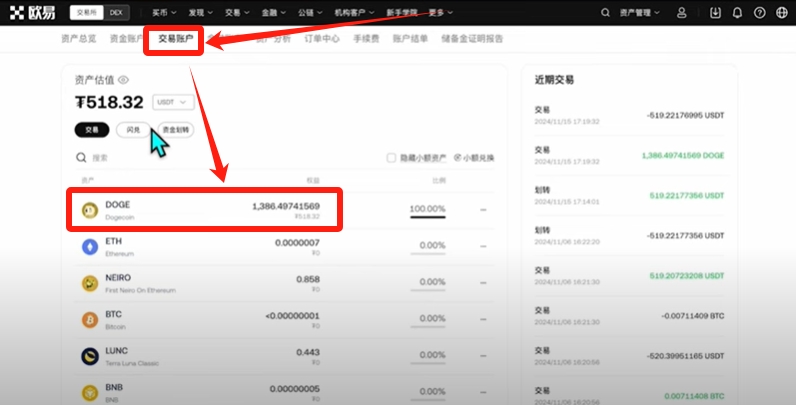Viewport: 796px width, 405px height.
Task: Click the ETH asset name
Action: (114, 241)
